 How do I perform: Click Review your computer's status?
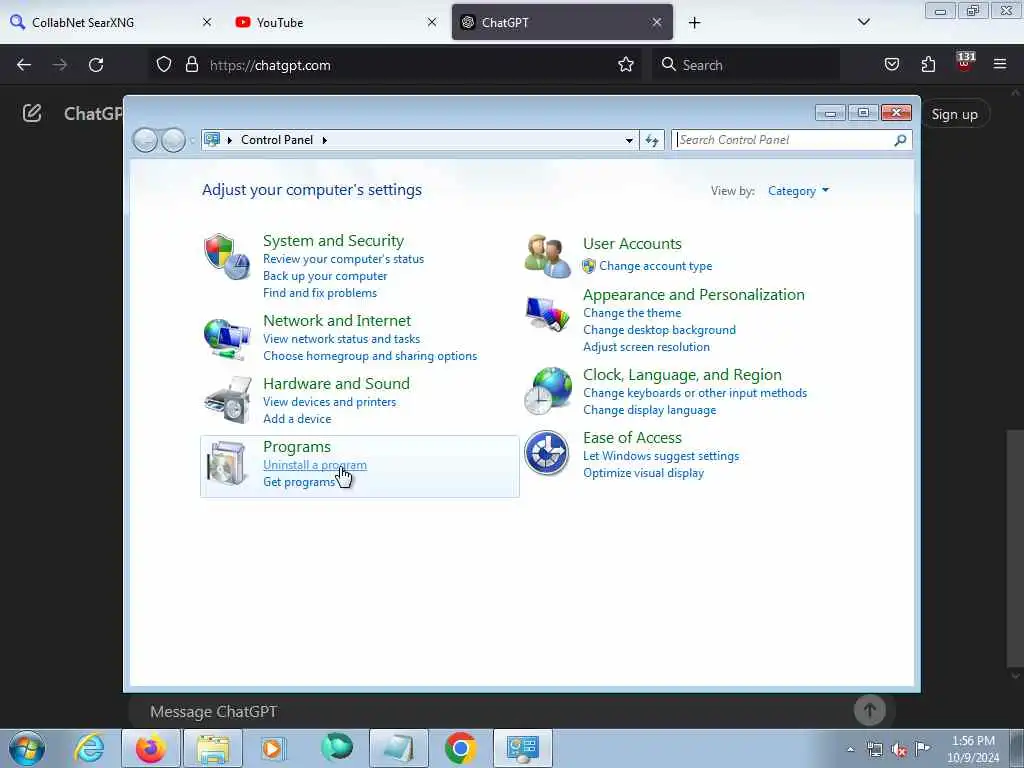point(344,259)
